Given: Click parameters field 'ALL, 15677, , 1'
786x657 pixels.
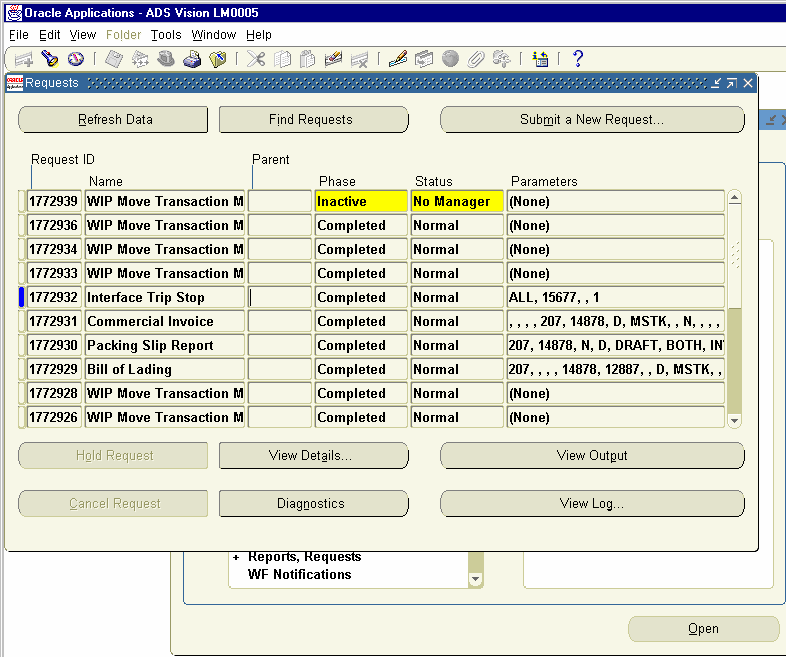Looking at the screenshot, I should click(x=616, y=297).
